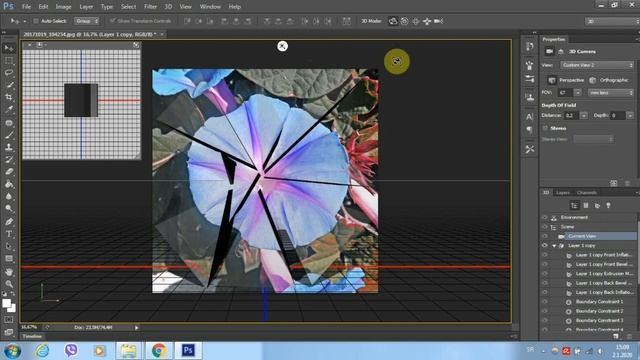Select the Horizontal Type tool
Viewport: 640px width, 360px height.
(x=9, y=234)
